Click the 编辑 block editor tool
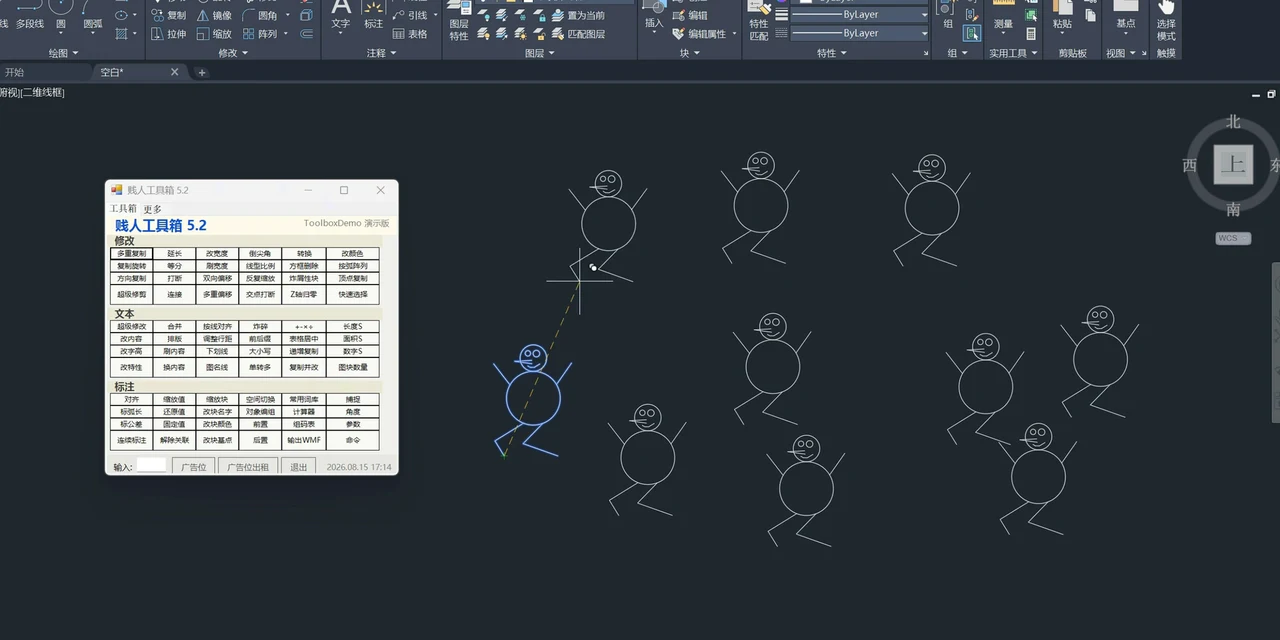 click(688, 15)
